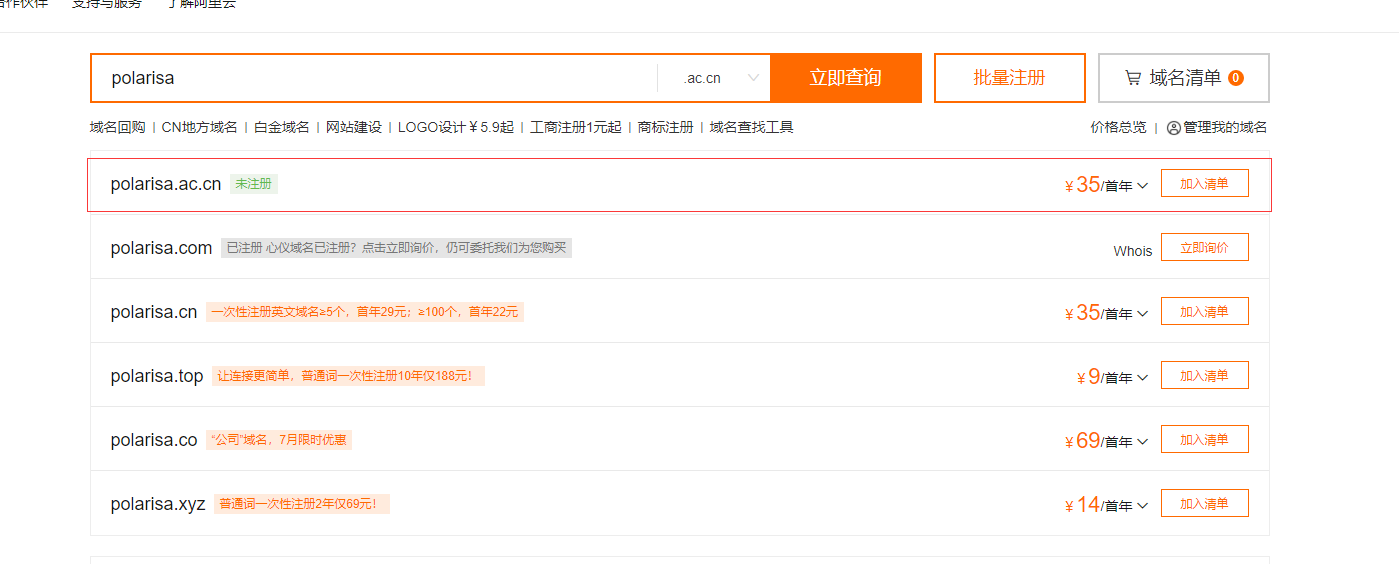Image resolution: width=1399 pixels, height=564 pixels.
Task: Click the polarisa.co 7月限时优惠 promo tag
Action: pos(279,440)
